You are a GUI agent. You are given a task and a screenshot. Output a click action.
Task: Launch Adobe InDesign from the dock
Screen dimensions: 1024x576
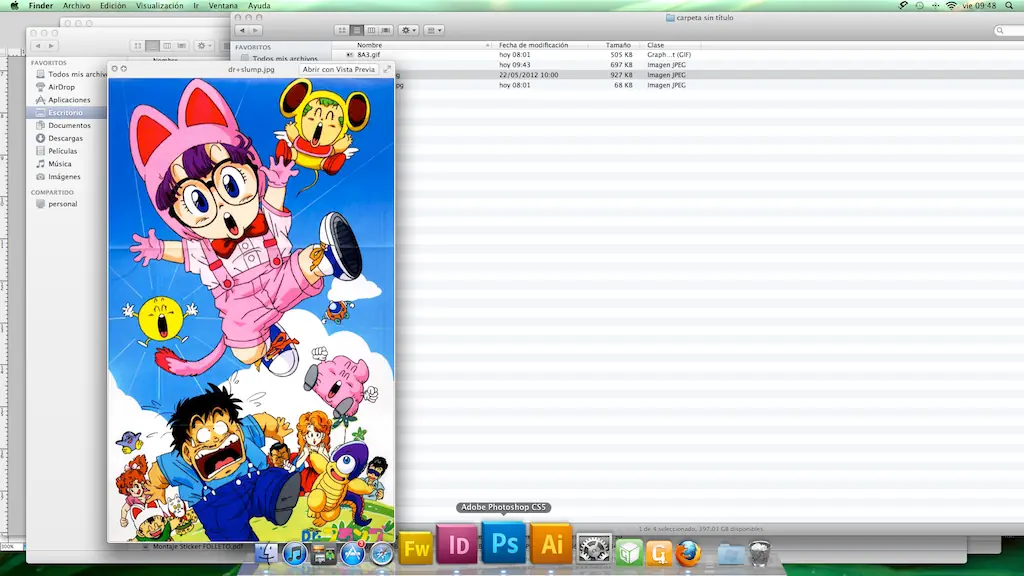(456, 543)
